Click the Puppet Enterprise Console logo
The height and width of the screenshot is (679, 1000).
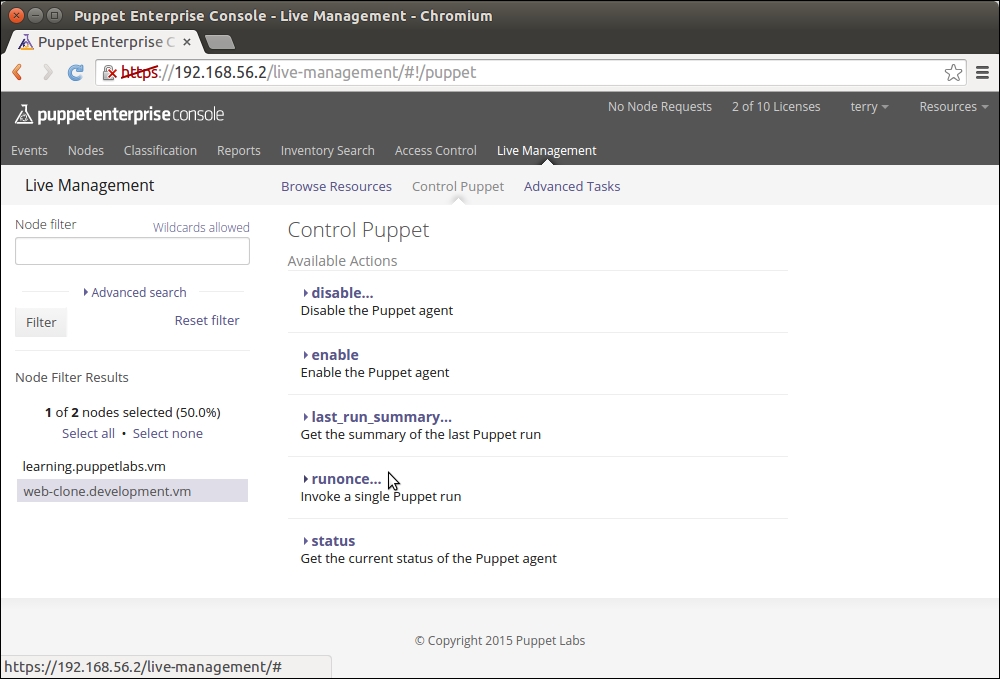(x=119, y=115)
